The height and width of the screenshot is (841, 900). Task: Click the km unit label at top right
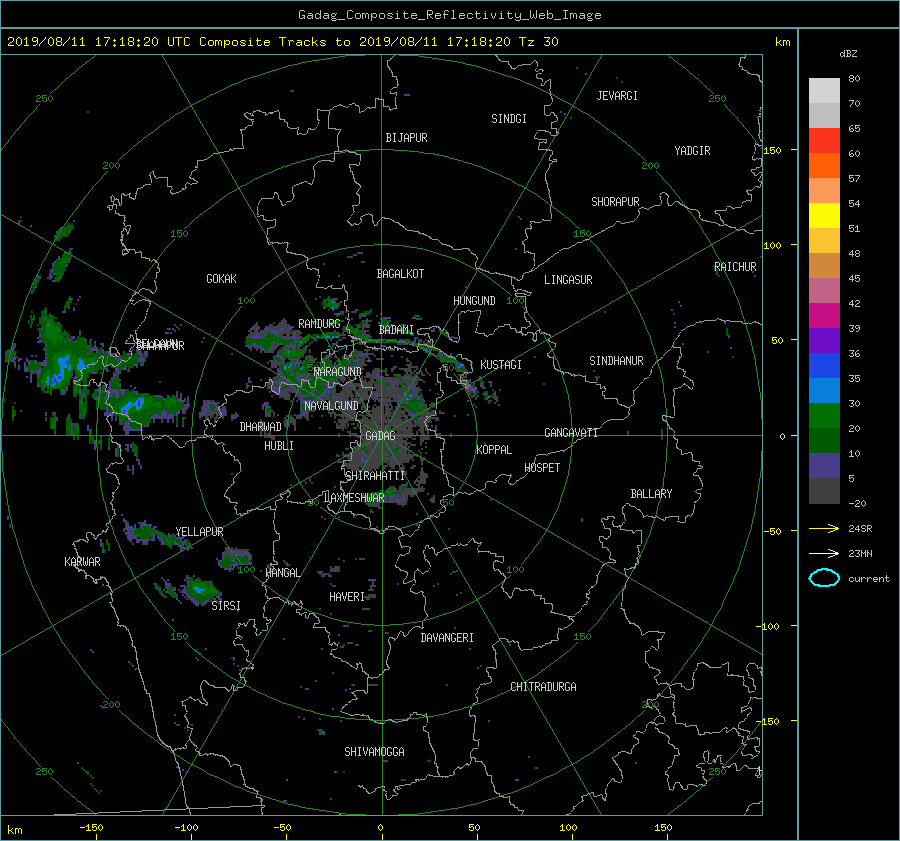point(782,42)
